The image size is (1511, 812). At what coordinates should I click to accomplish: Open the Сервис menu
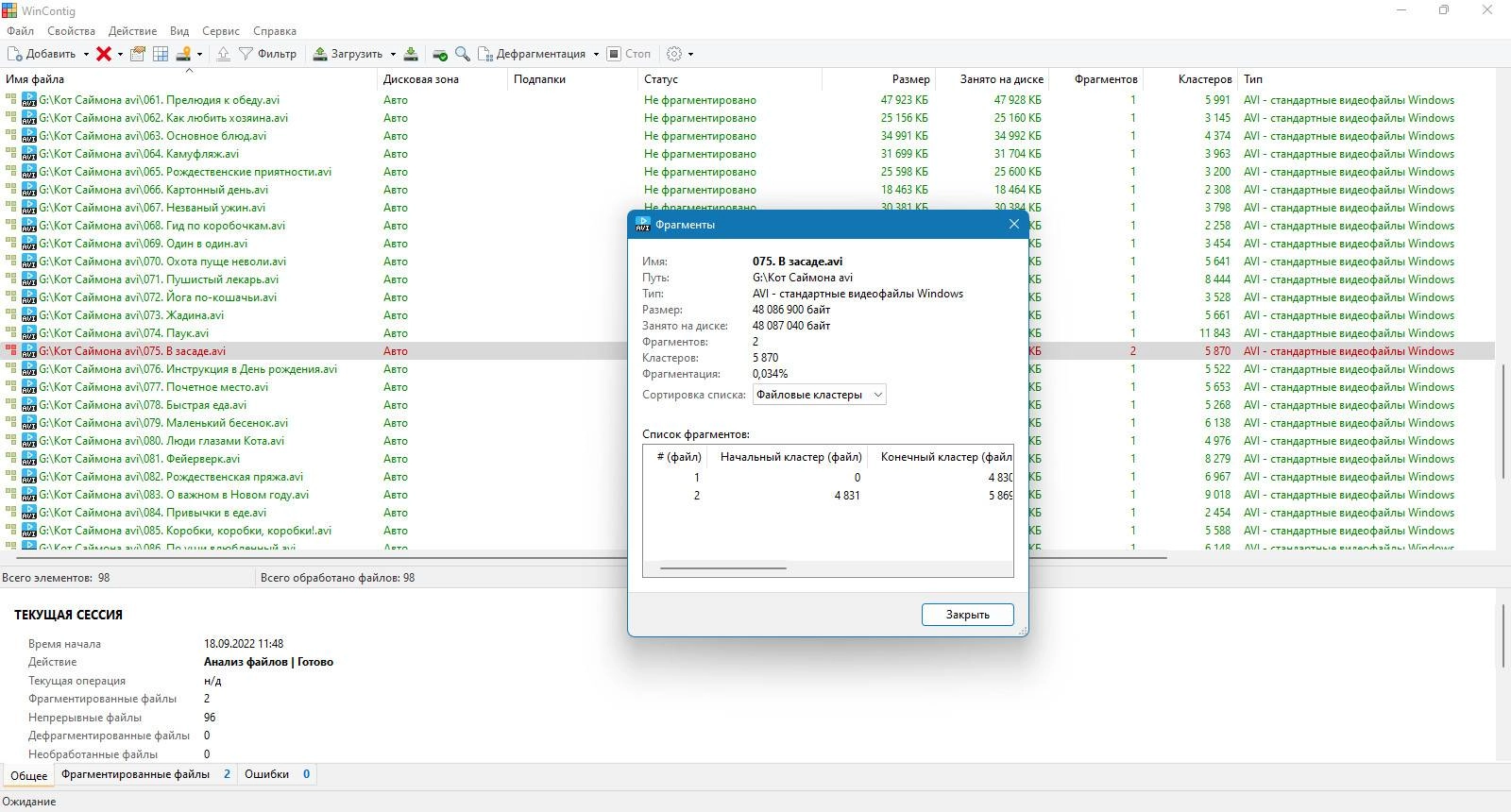[221, 31]
